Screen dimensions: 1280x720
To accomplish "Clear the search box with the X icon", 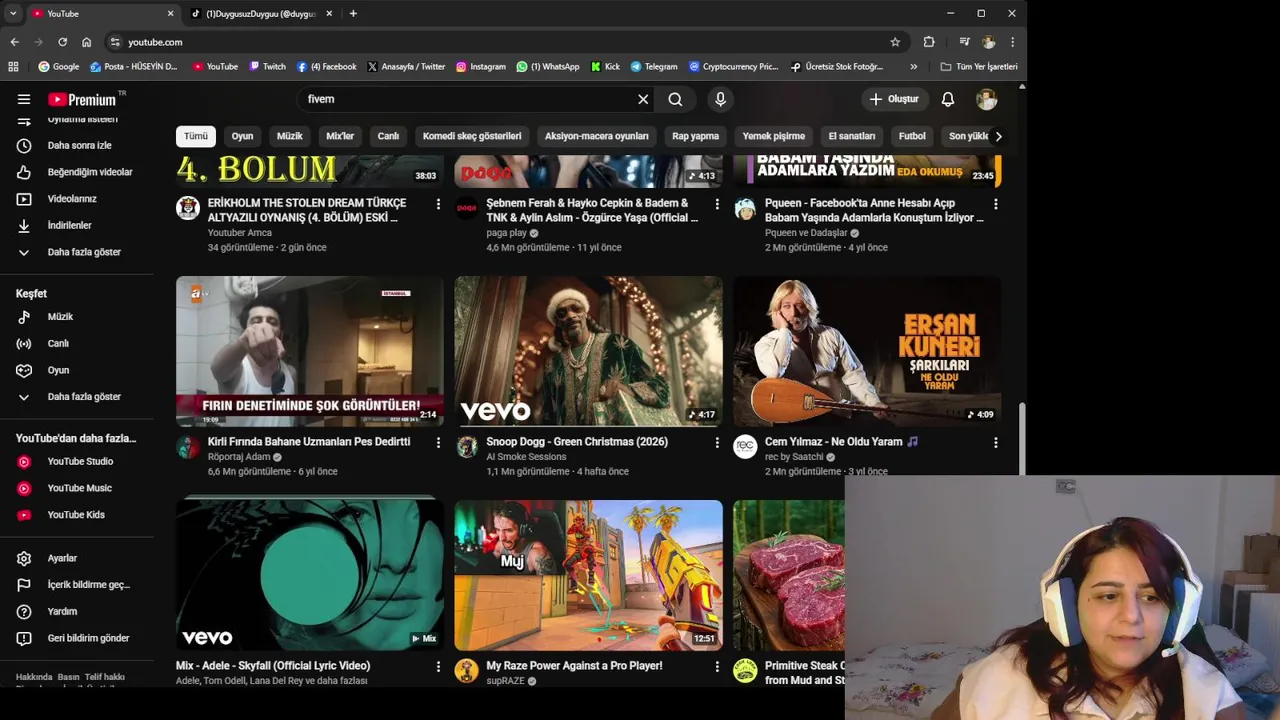I will coord(643,99).
